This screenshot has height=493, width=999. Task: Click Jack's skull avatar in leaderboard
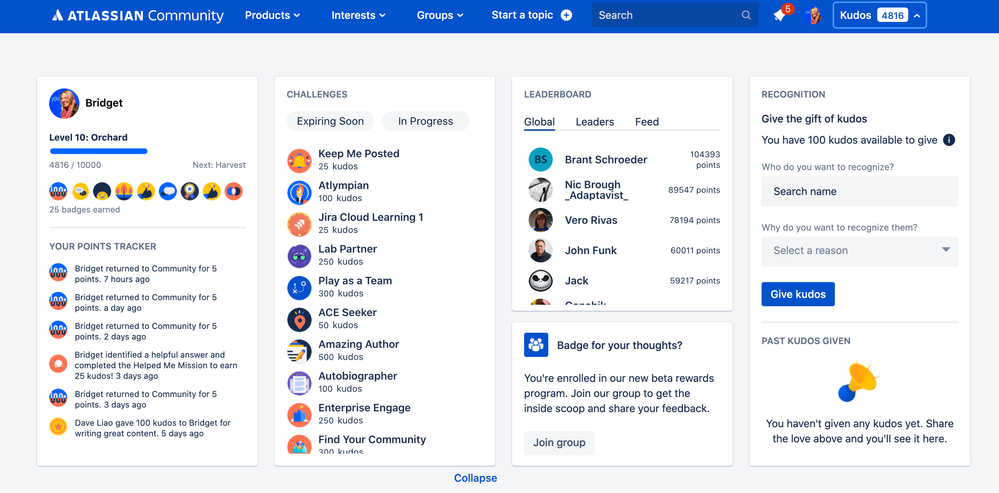click(540, 280)
